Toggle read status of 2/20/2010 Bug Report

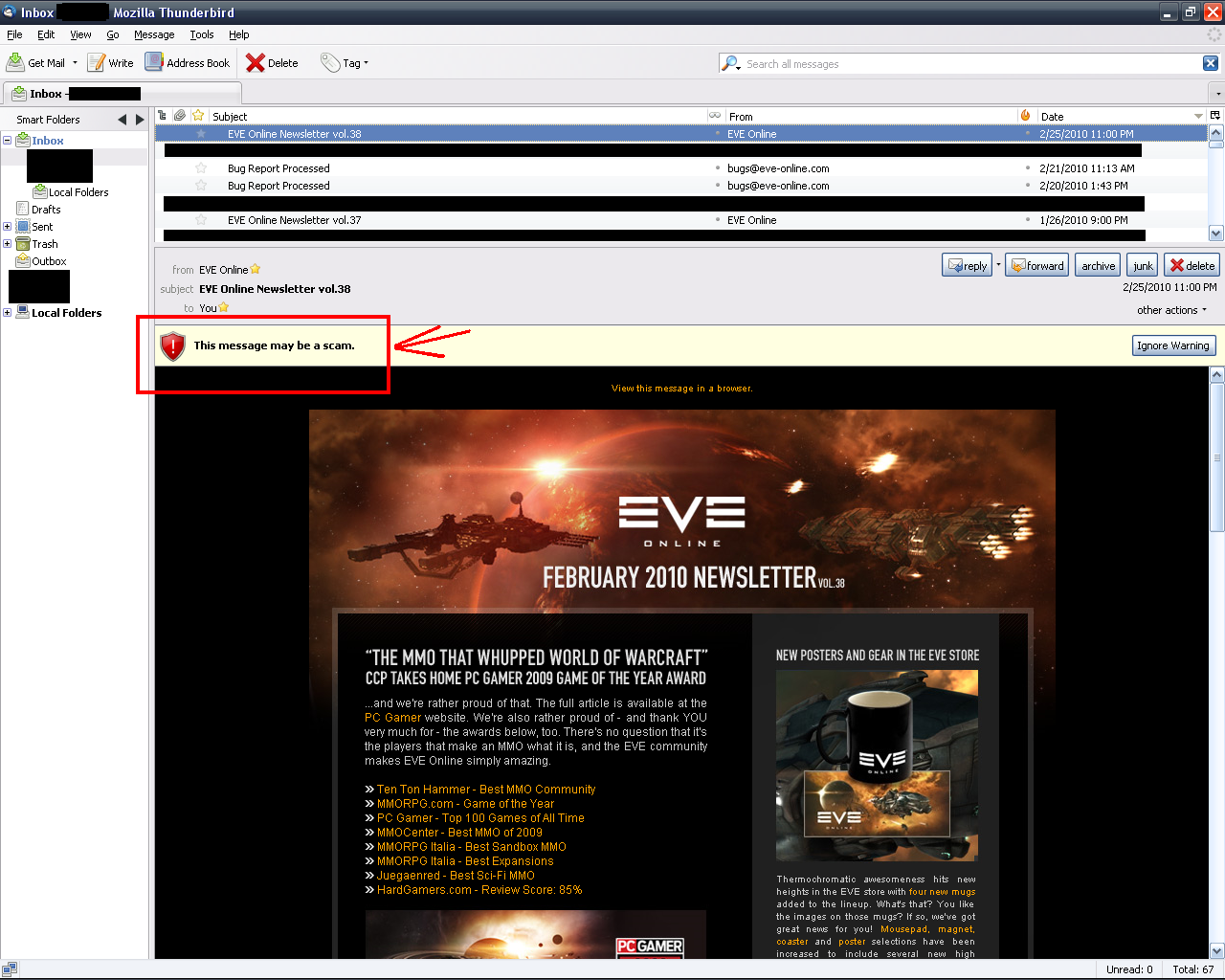pos(717,186)
